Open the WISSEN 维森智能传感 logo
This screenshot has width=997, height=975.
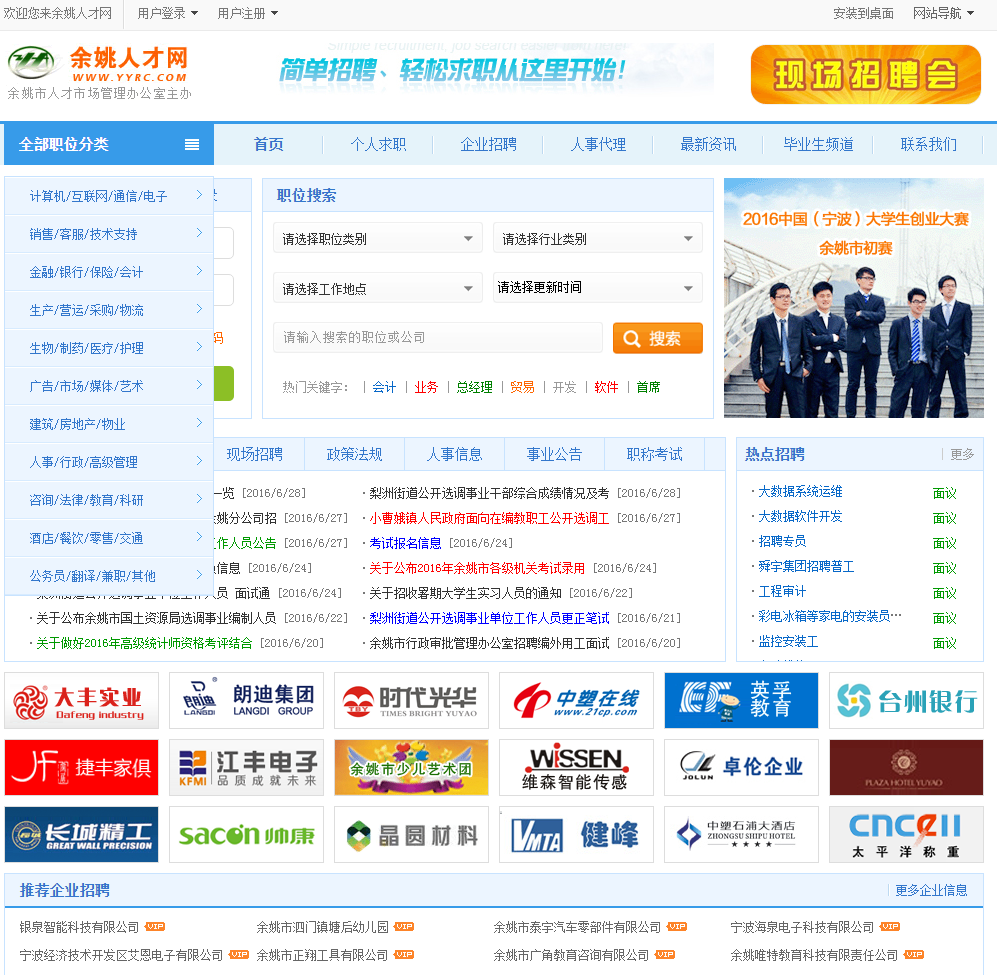pos(576,768)
